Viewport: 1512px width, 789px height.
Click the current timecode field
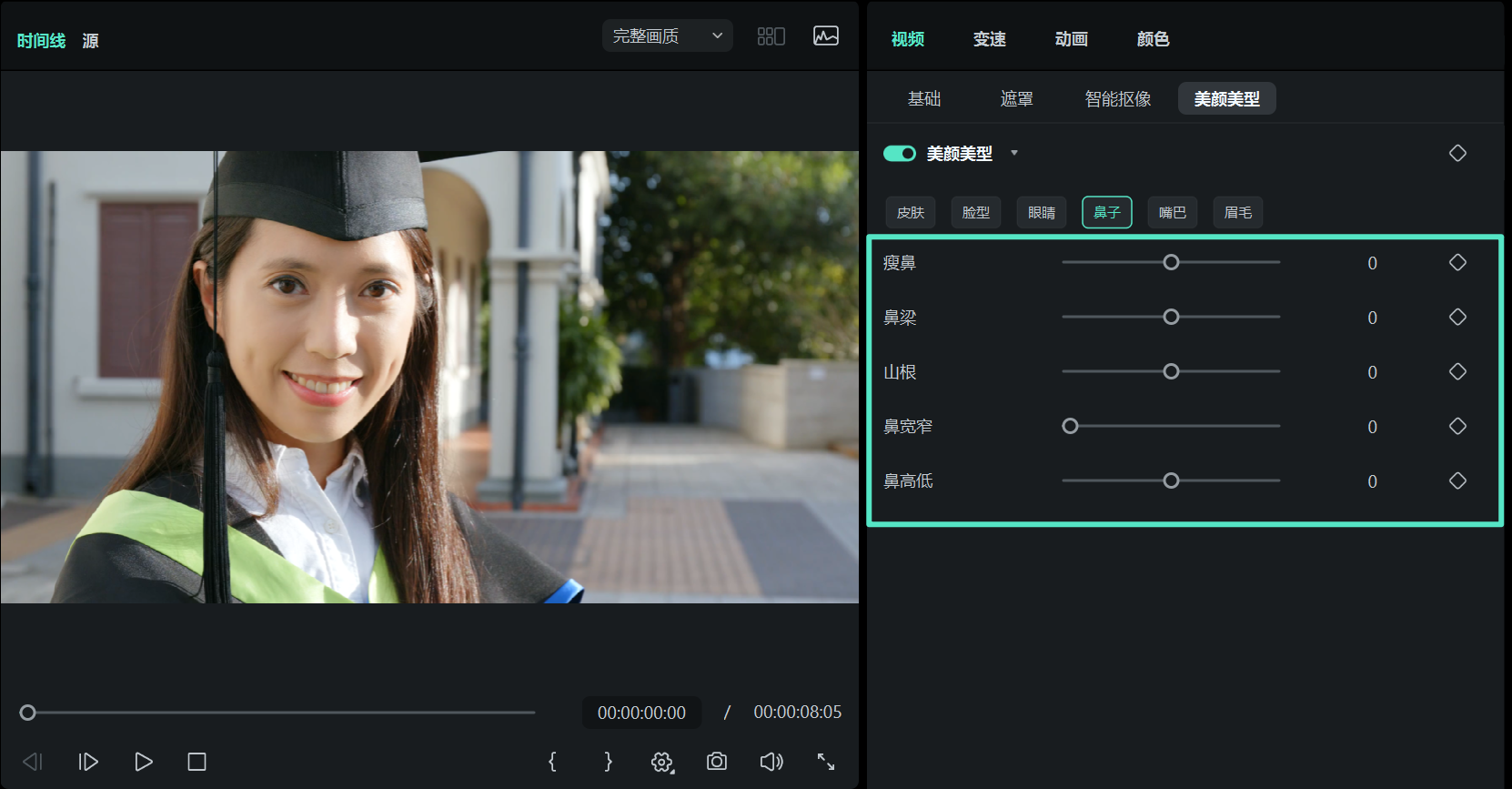coord(641,713)
